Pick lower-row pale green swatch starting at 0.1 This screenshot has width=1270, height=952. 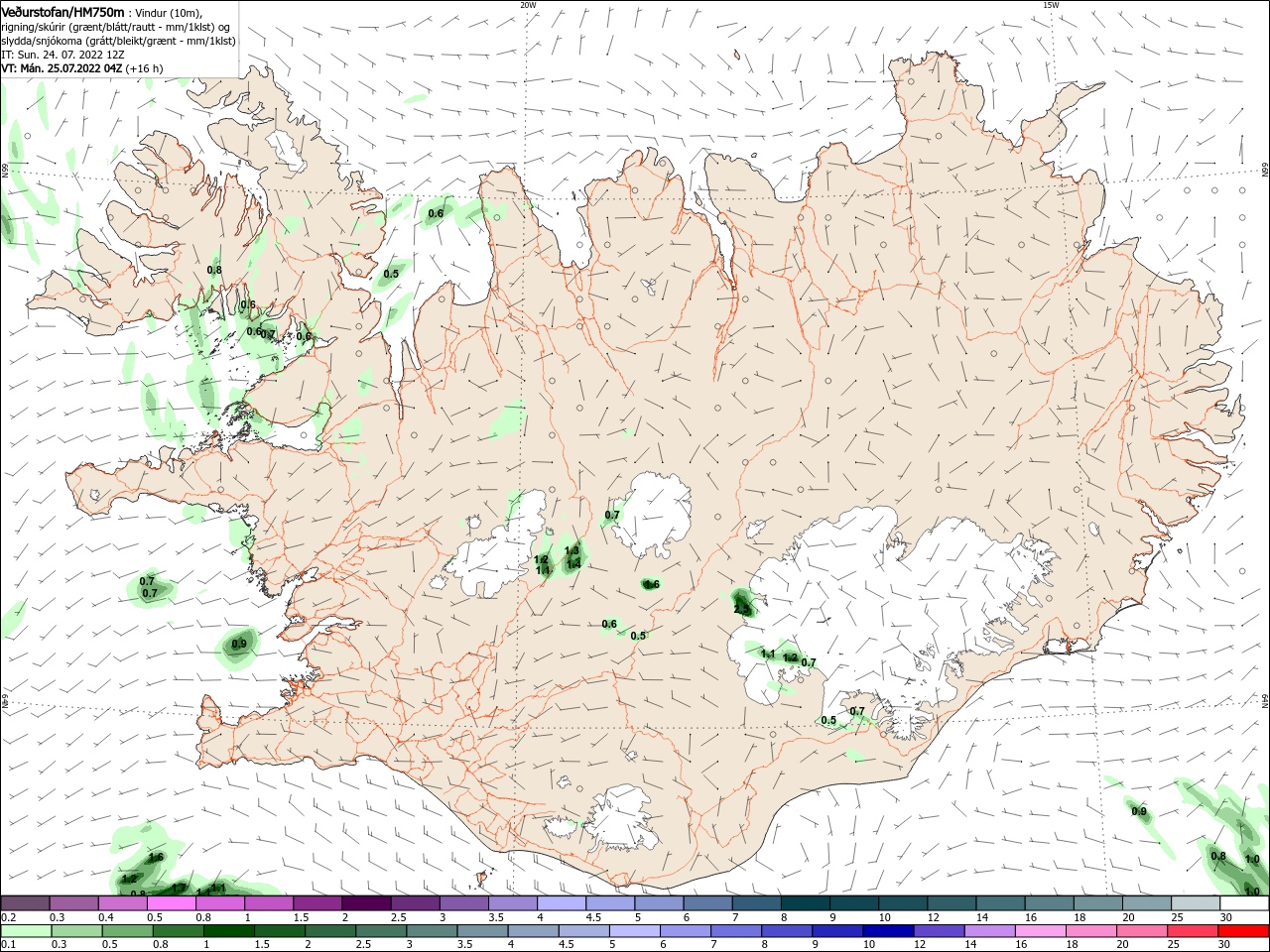point(28,931)
